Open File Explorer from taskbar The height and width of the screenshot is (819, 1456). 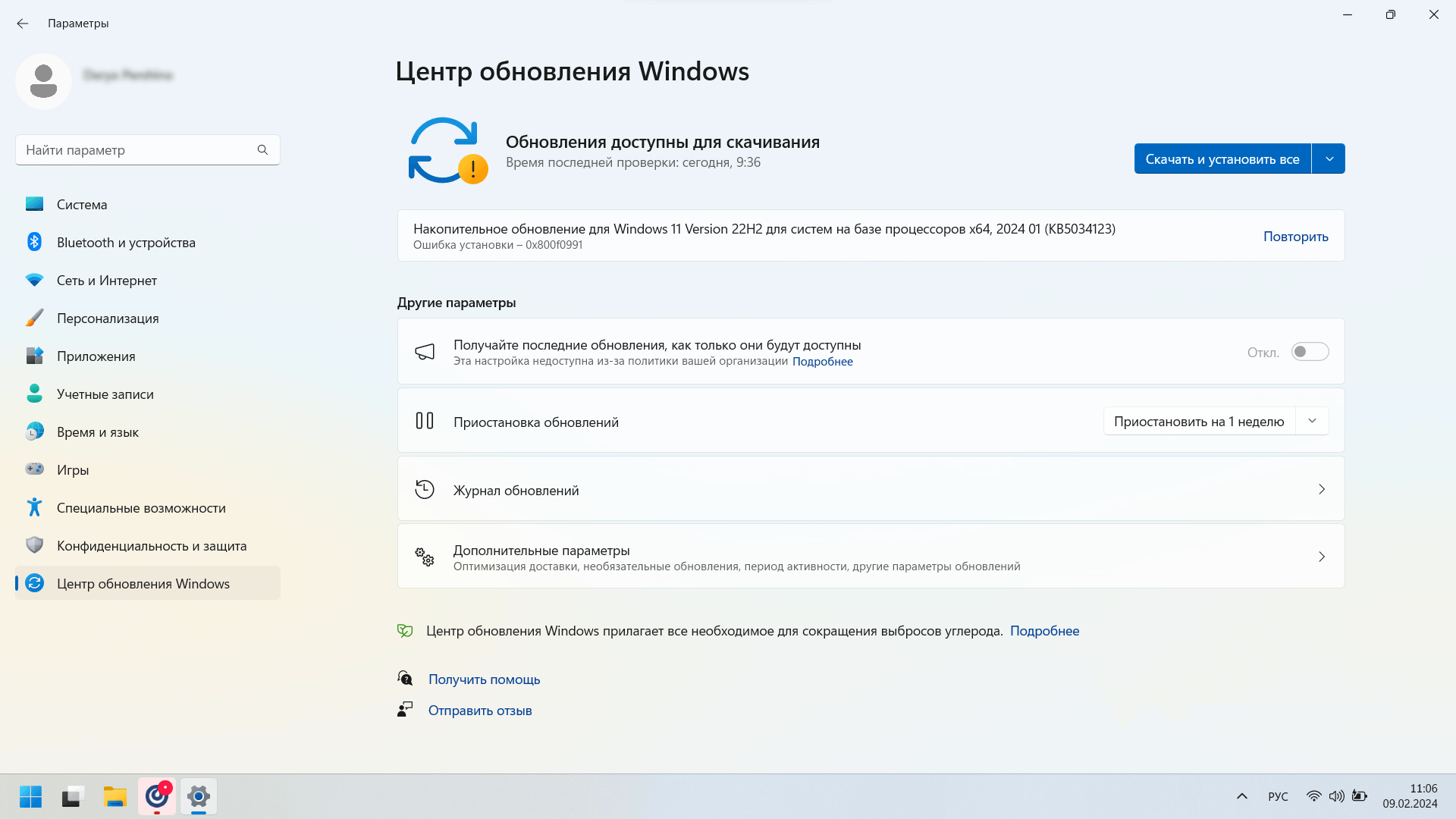[115, 796]
